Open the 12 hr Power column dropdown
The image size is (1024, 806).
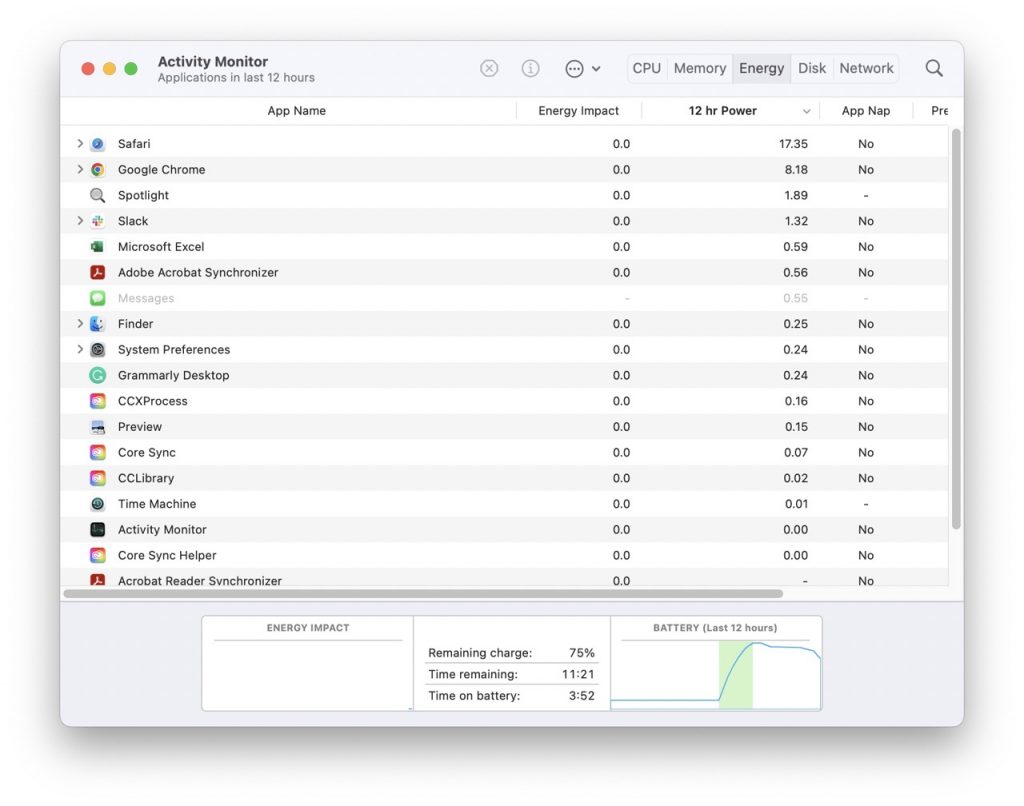tap(806, 110)
